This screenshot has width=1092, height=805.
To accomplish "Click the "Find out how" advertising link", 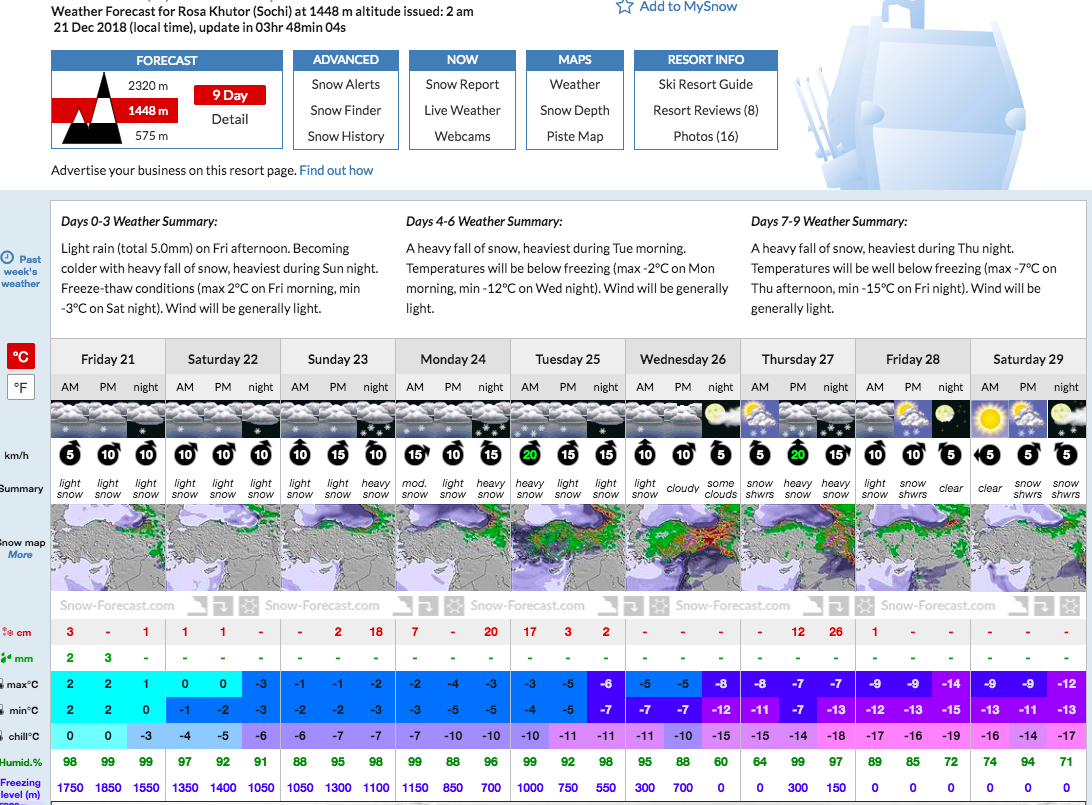I will tap(336, 171).
